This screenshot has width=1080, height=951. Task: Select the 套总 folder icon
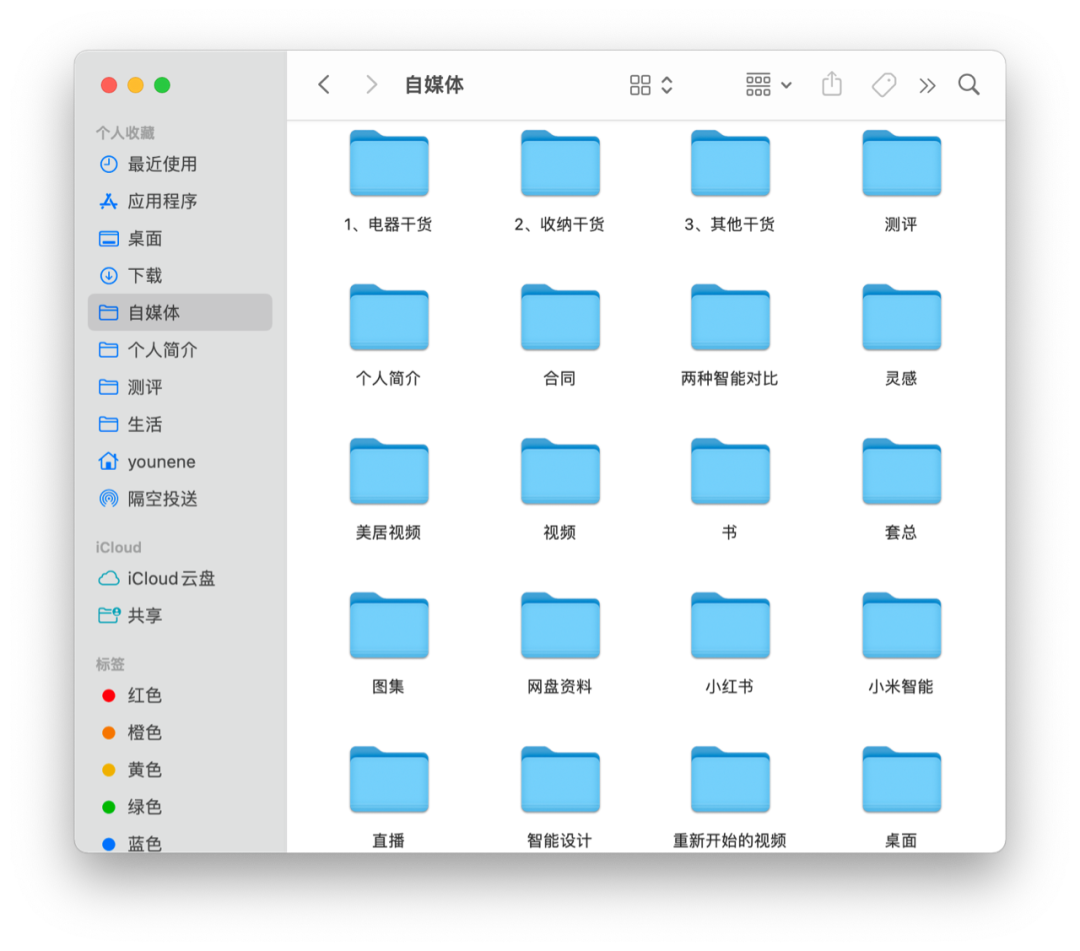click(x=902, y=472)
